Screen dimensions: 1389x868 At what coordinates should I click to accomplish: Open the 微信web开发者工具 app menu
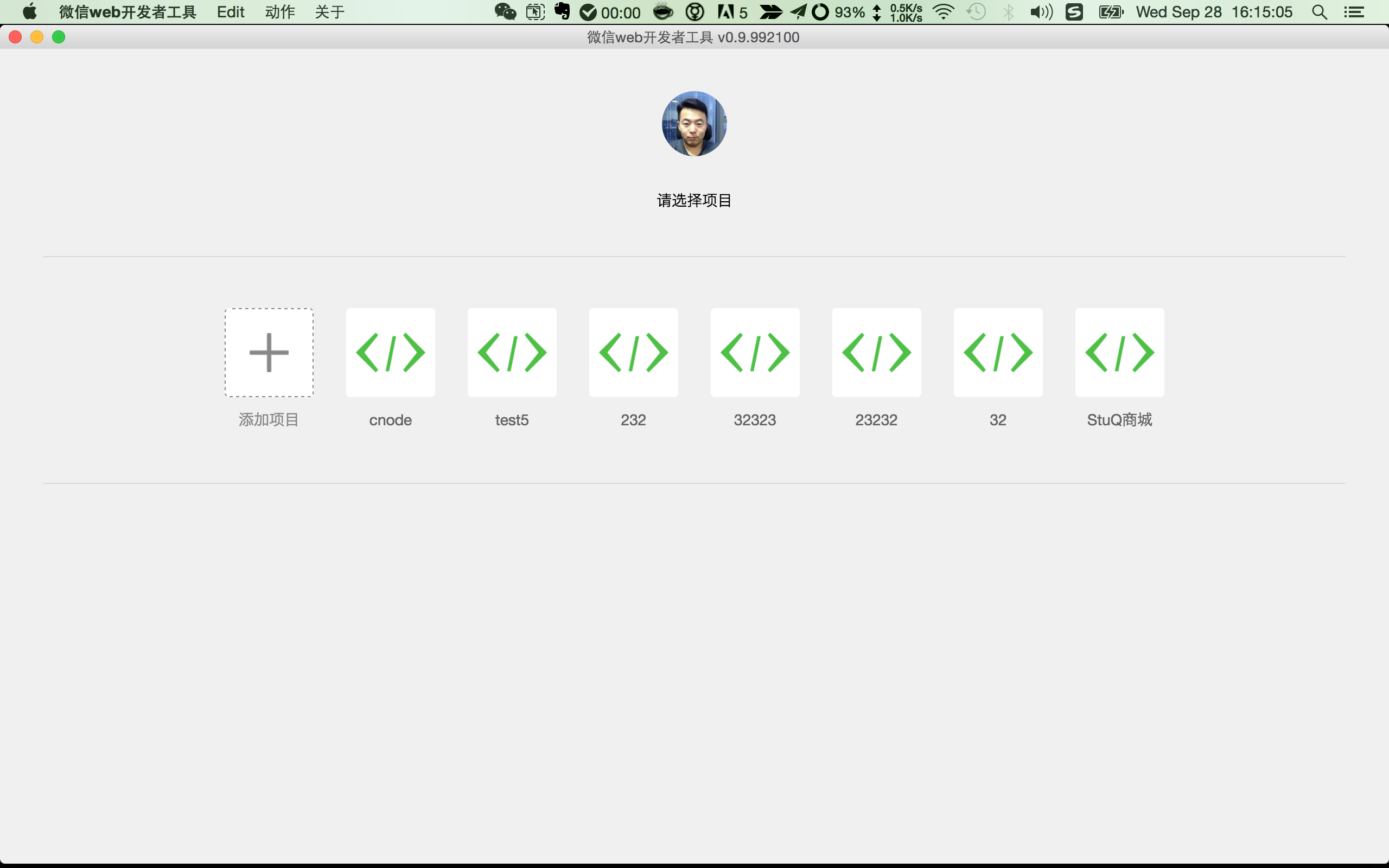tap(128, 12)
